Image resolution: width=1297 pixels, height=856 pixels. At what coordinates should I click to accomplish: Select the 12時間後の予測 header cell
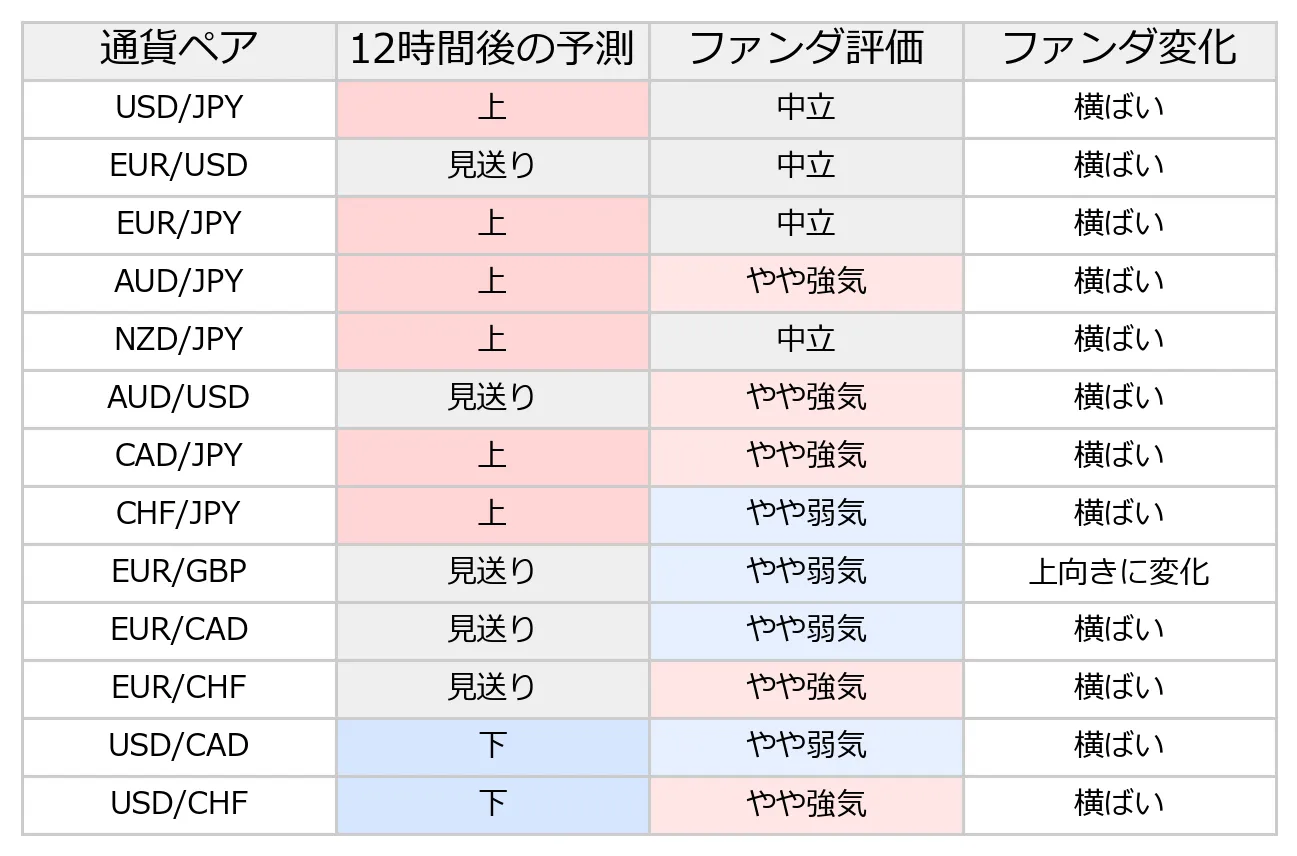click(493, 50)
